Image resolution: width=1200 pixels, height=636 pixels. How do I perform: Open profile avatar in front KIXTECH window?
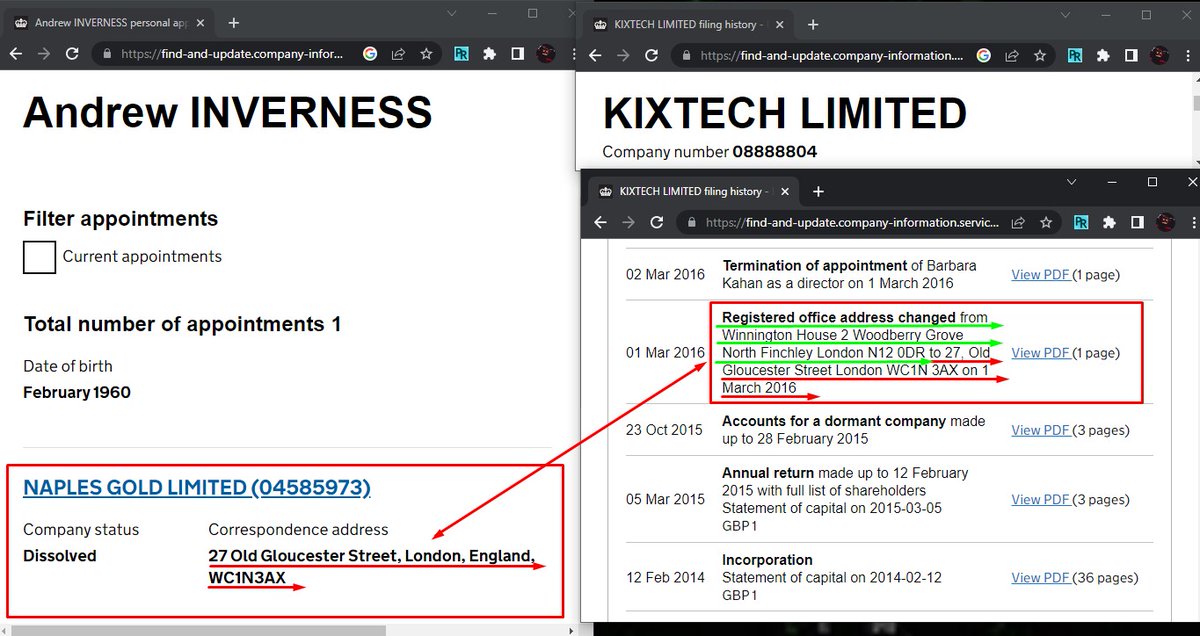tap(1165, 223)
